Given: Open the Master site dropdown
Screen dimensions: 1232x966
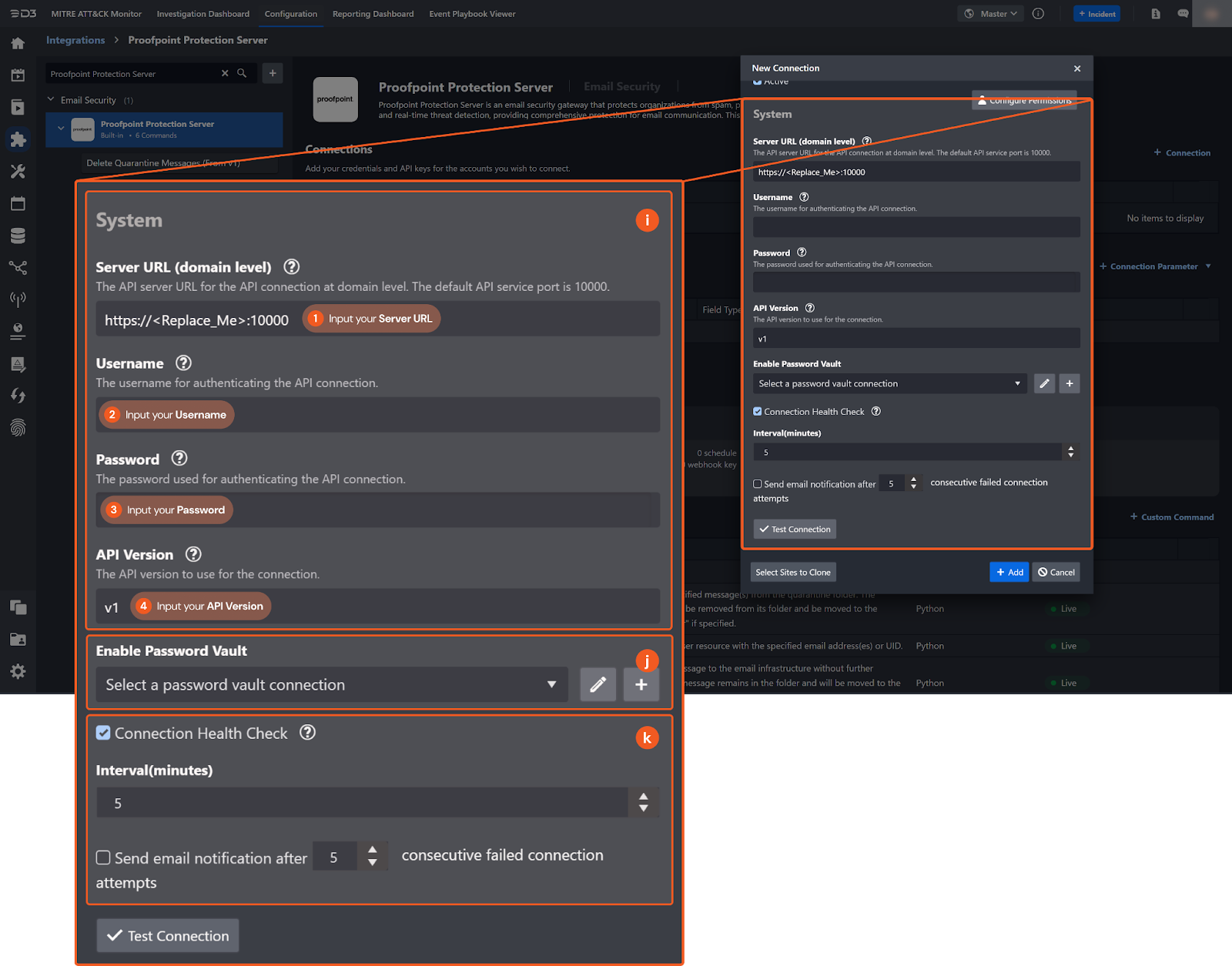Looking at the screenshot, I should (x=992, y=14).
